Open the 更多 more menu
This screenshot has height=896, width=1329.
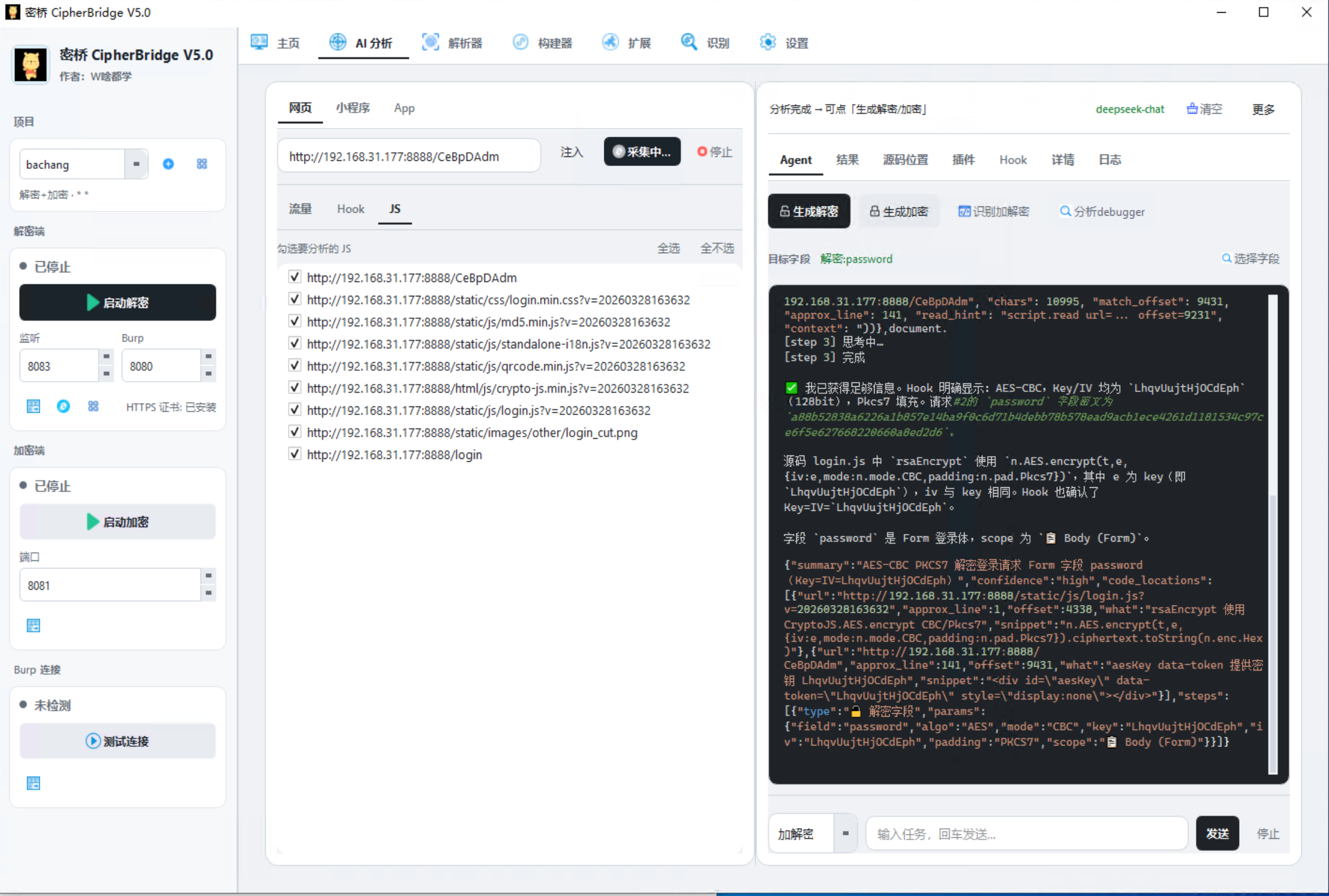[1263, 109]
